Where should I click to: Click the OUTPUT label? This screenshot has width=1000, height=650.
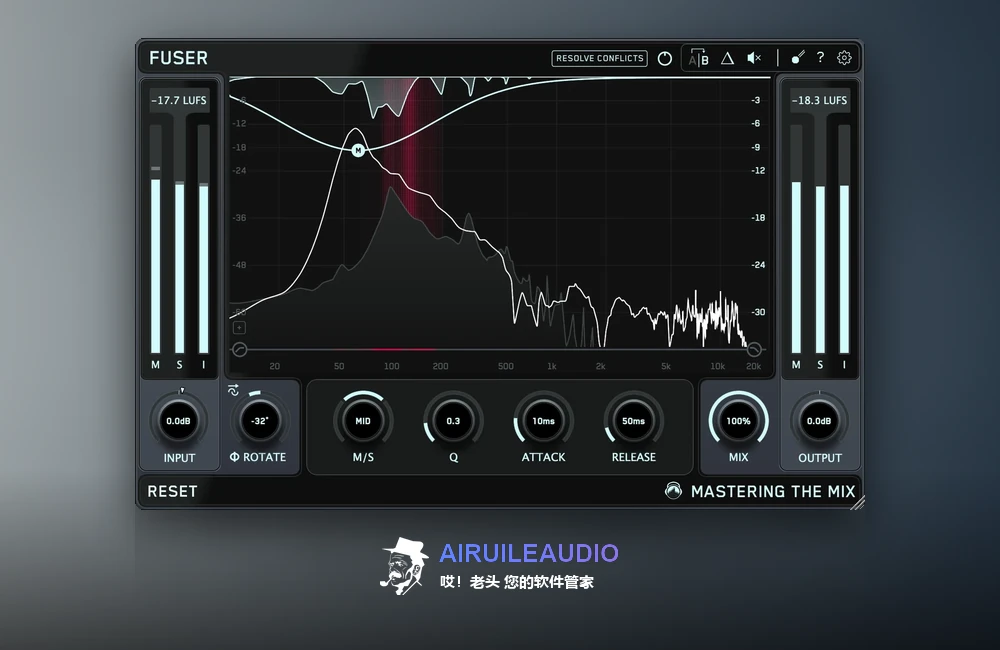pos(820,458)
